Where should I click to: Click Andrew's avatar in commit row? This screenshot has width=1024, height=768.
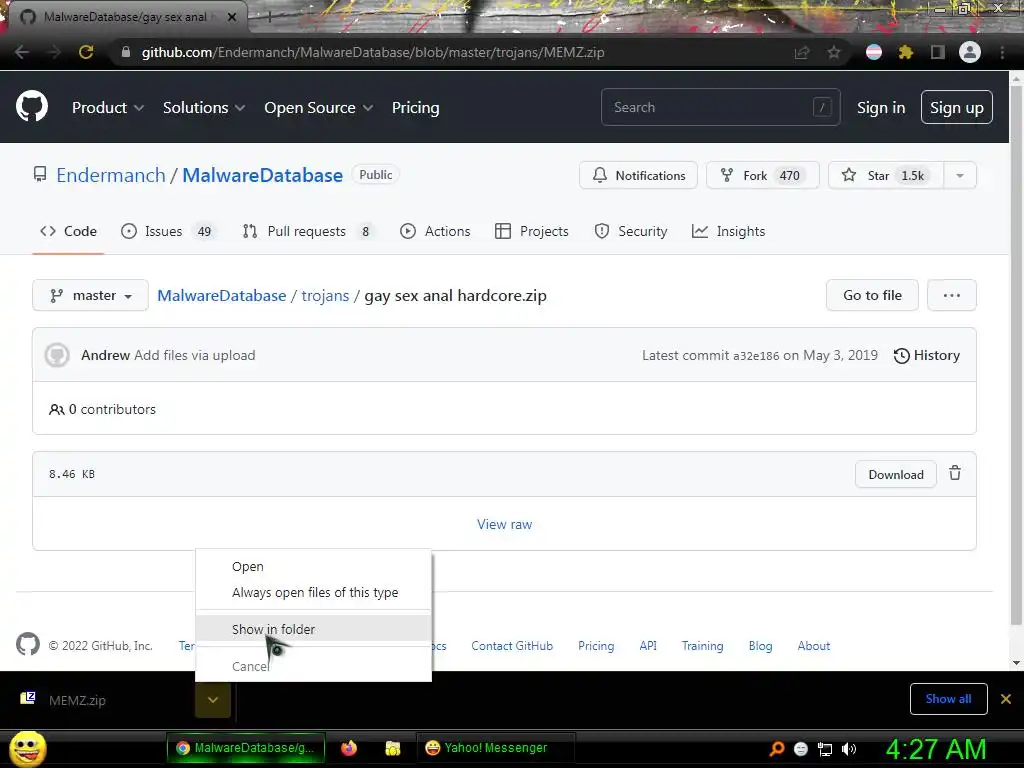[x=57, y=355]
